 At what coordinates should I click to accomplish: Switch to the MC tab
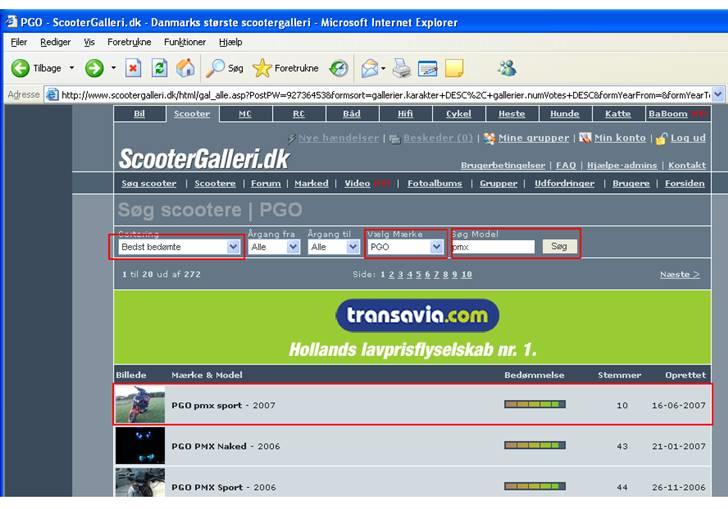[246, 114]
